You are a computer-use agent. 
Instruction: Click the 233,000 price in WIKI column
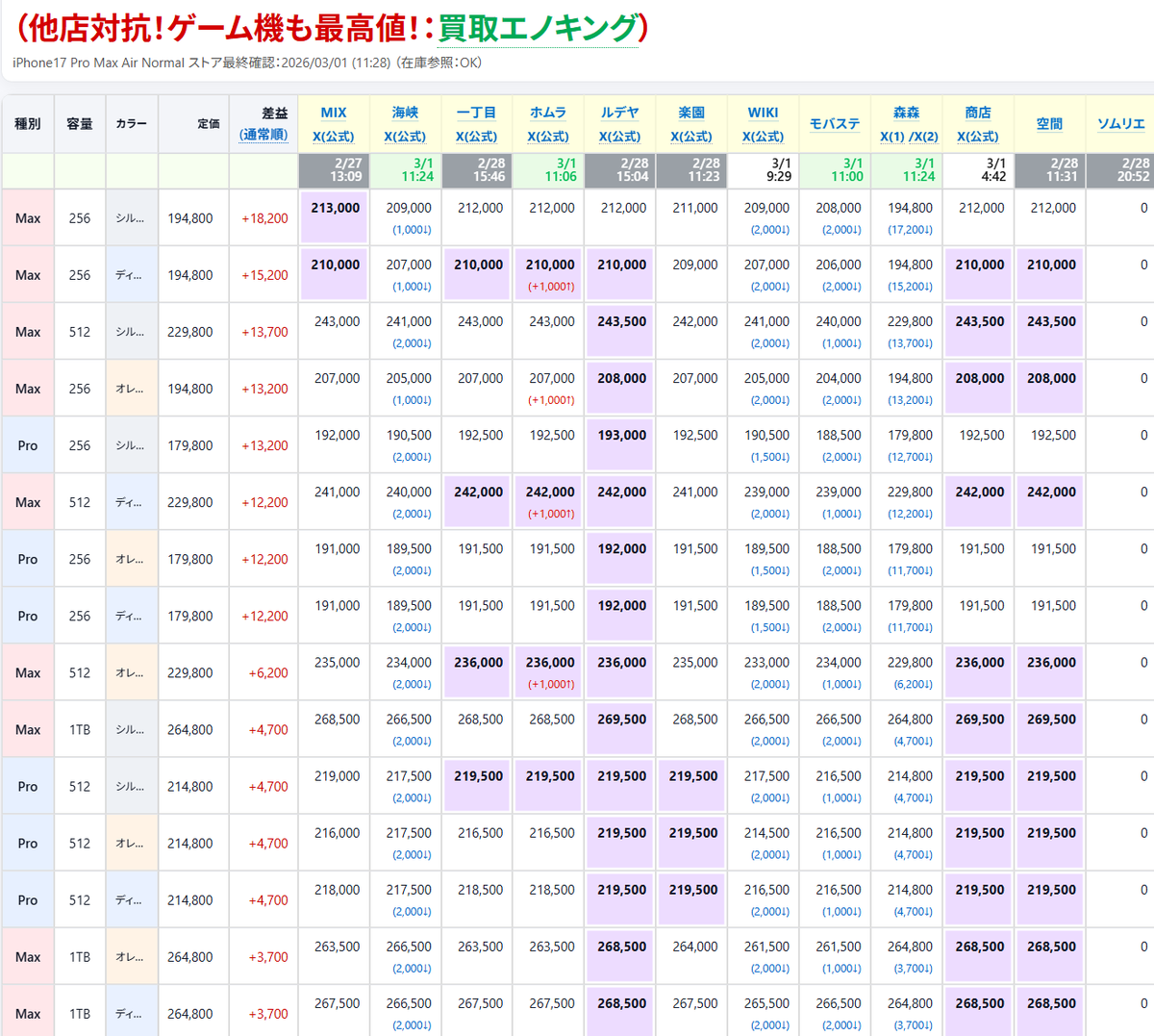click(766, 662)
